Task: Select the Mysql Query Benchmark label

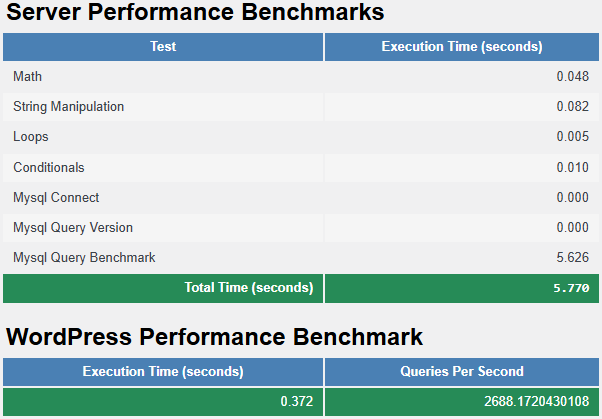Action: [x=84, y=257]
